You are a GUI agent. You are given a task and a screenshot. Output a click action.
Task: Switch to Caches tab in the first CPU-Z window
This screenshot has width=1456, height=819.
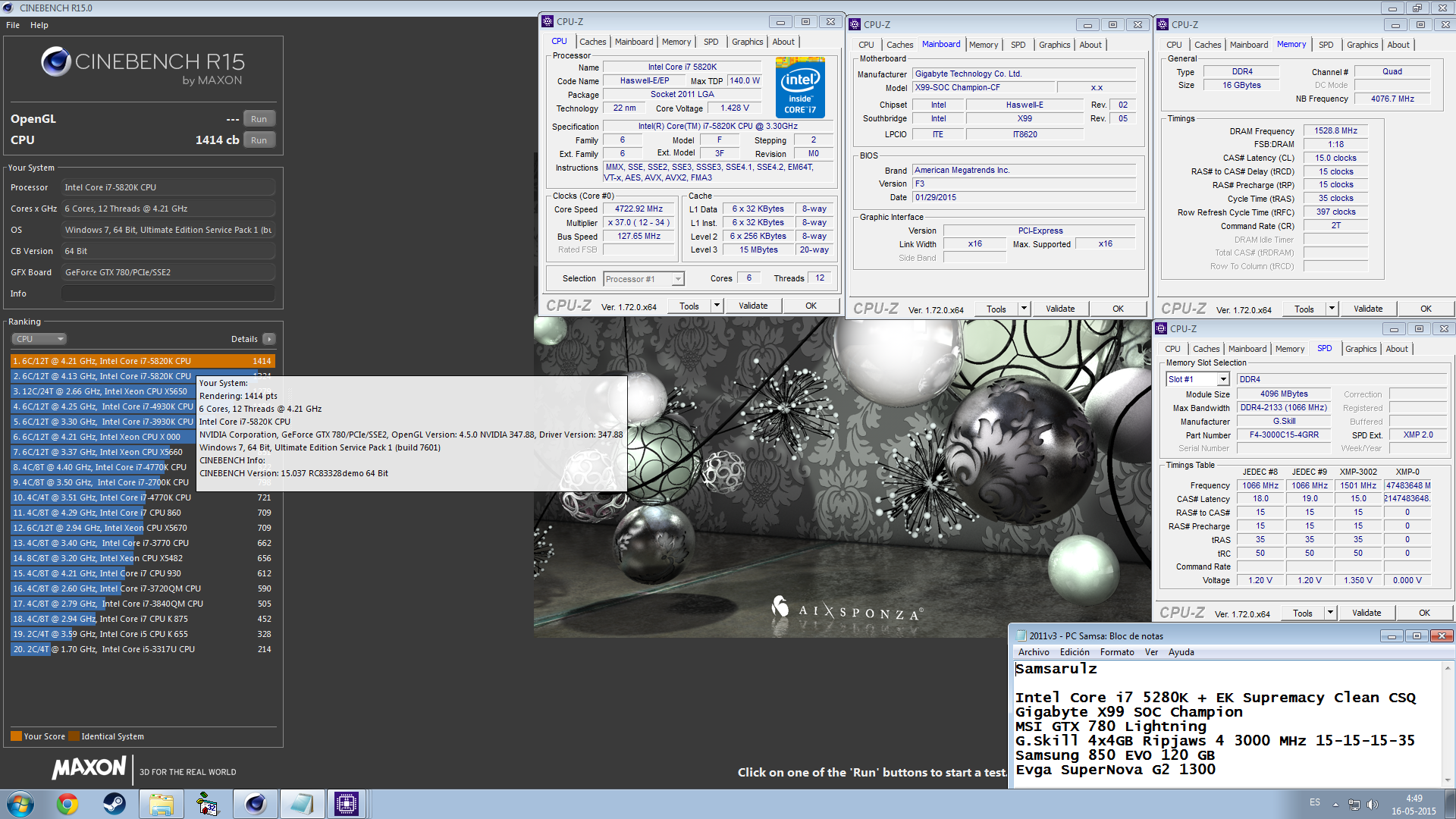[593, 42]
